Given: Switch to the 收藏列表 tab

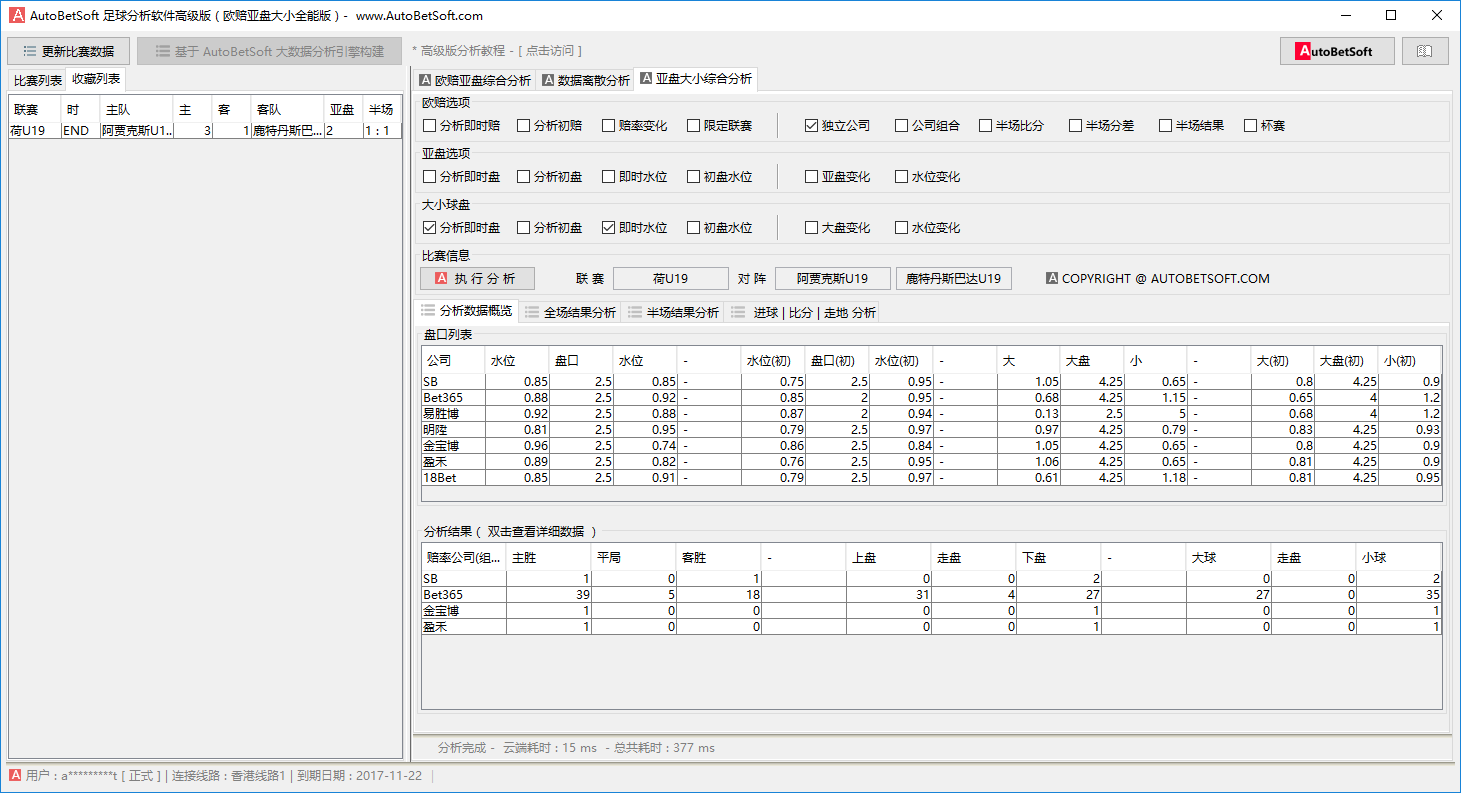Looking at the screenshot, I should 96,79.
